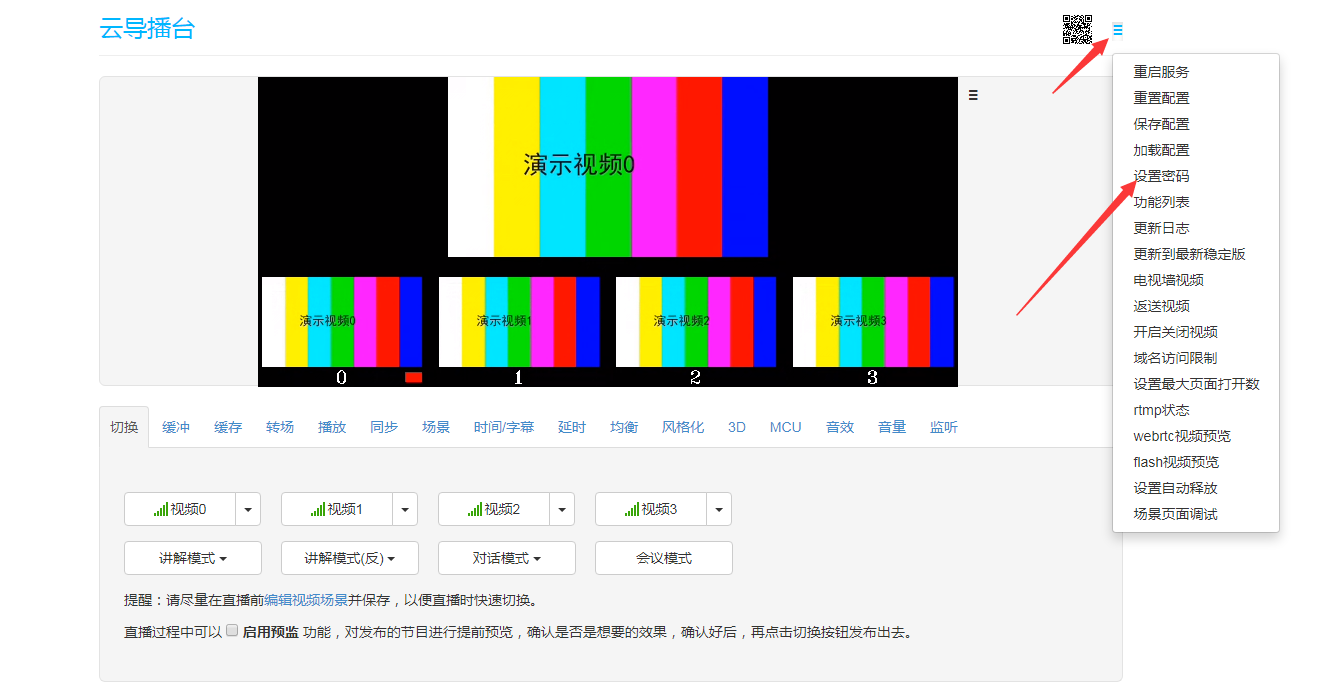Viewport: 1323px width, 691px height.
Task: Switch to the 音量 tab
Action: click(x=892, y=427)
